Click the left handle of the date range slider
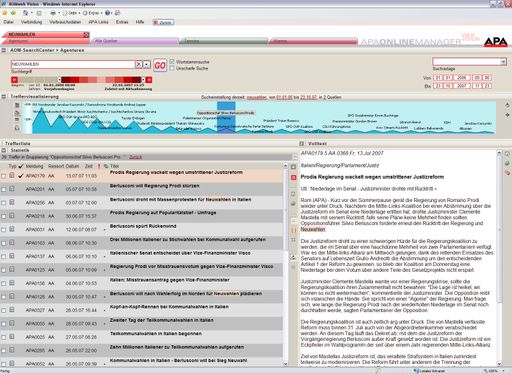 pos(59,80)
